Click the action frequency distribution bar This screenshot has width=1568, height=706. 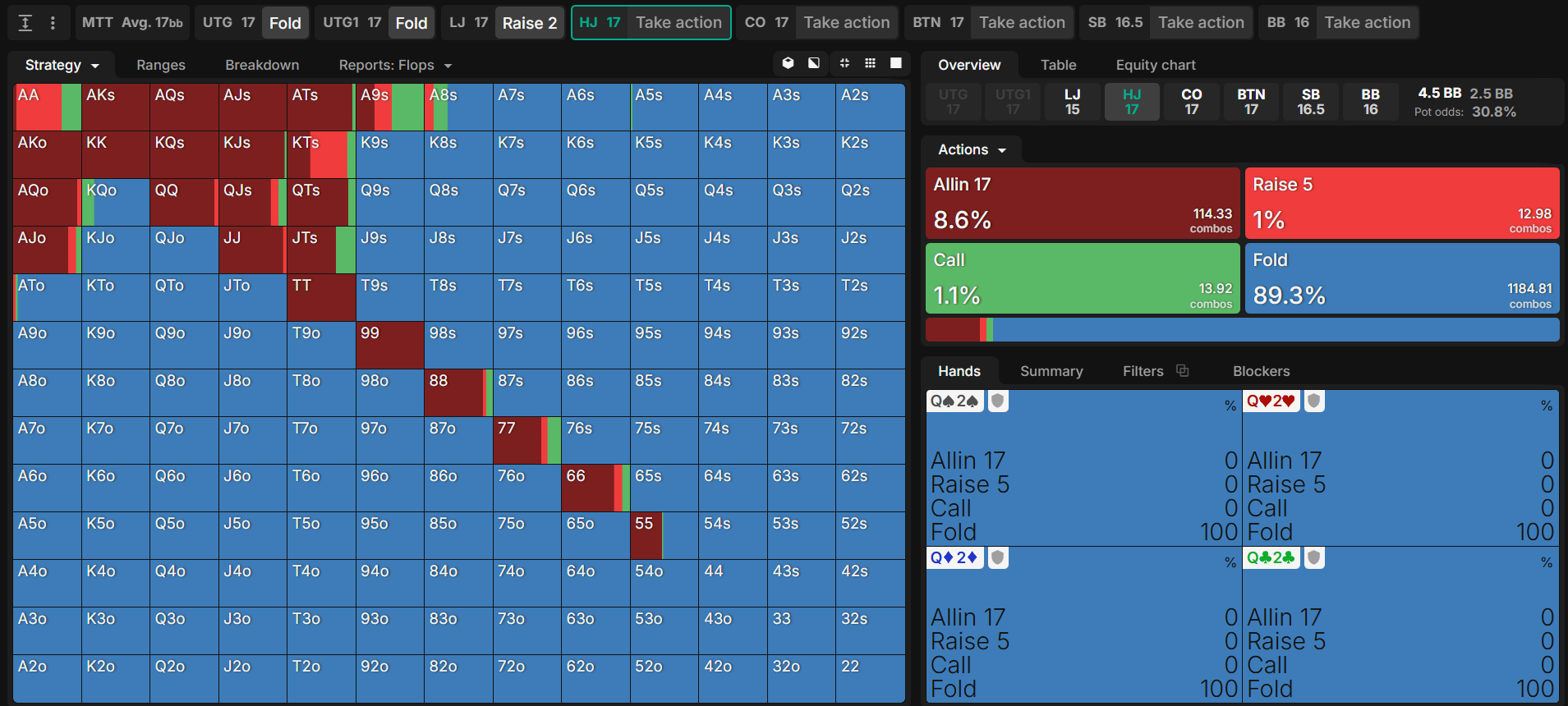(x=1242, y=329)
